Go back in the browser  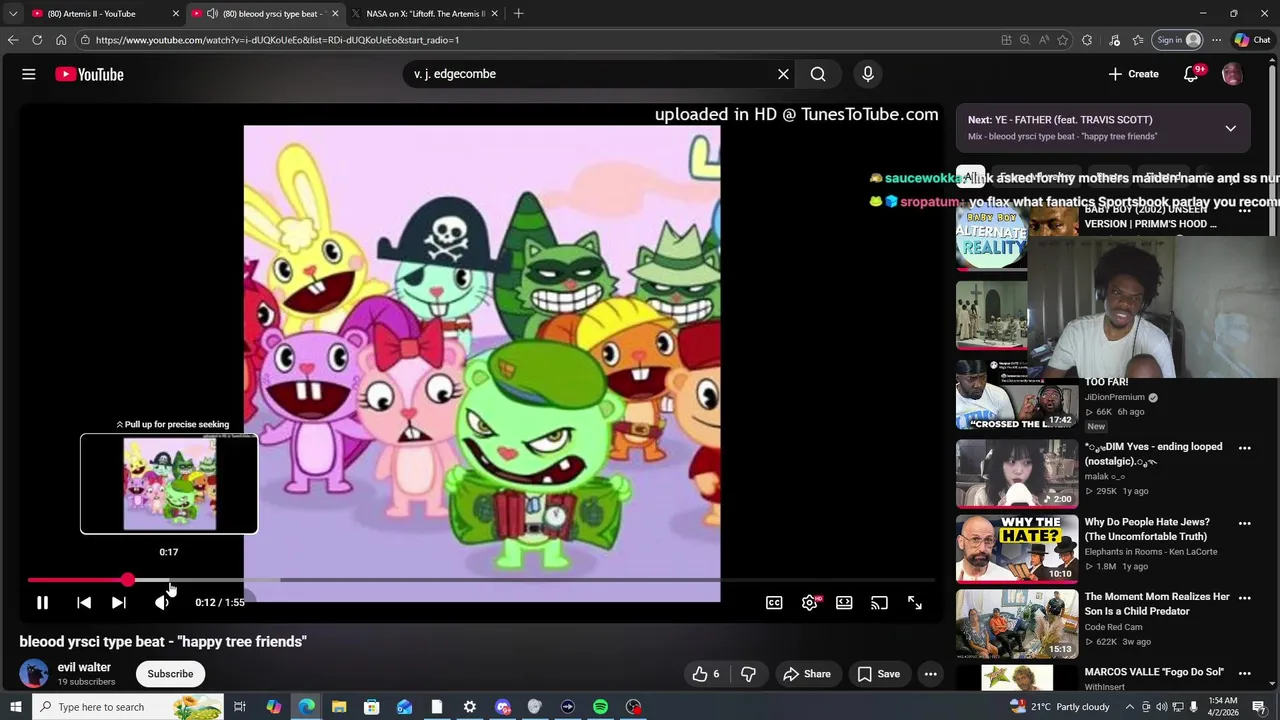[13, 40]
